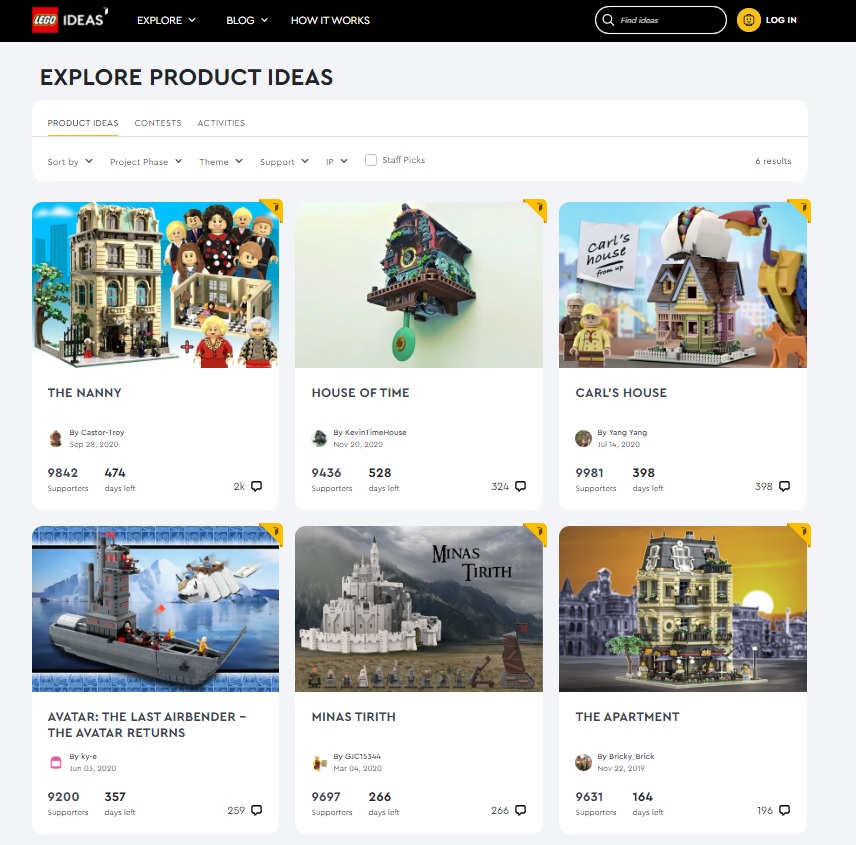Expand the Sort by dropdown
Screen dimensions: 856x845
click(x=70, y=162)
